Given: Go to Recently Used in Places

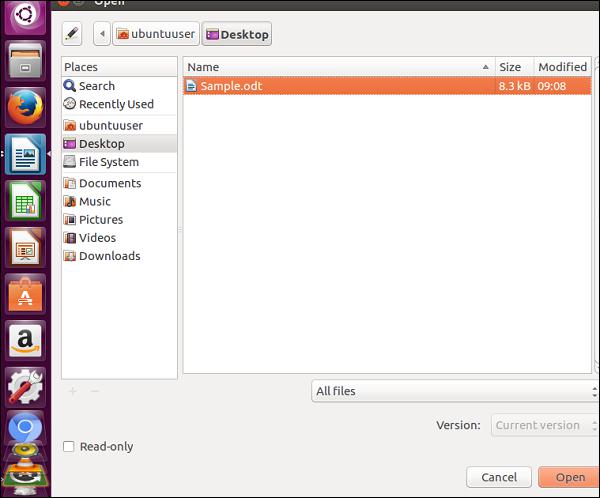Looking at the screenshot, I should (x=116, y=104).
